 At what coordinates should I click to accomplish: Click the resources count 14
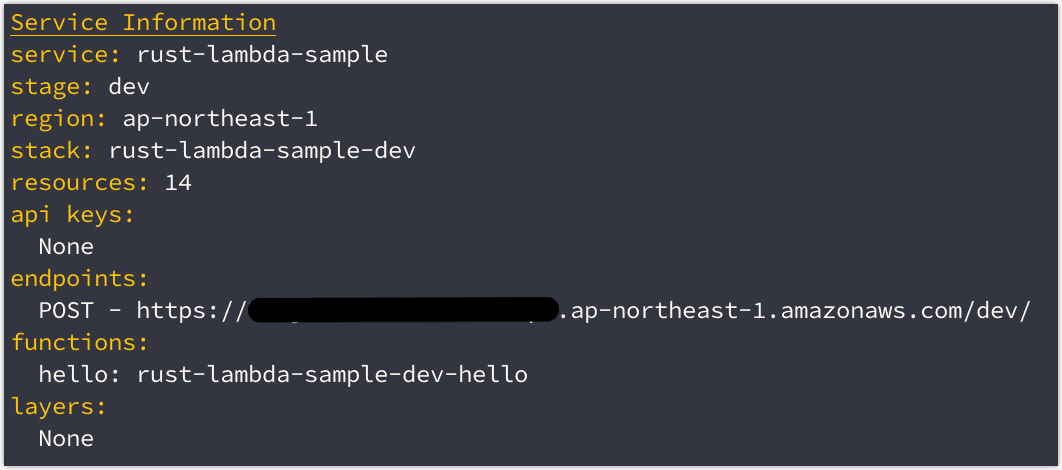pyautogui.click(x=179, y=182)
